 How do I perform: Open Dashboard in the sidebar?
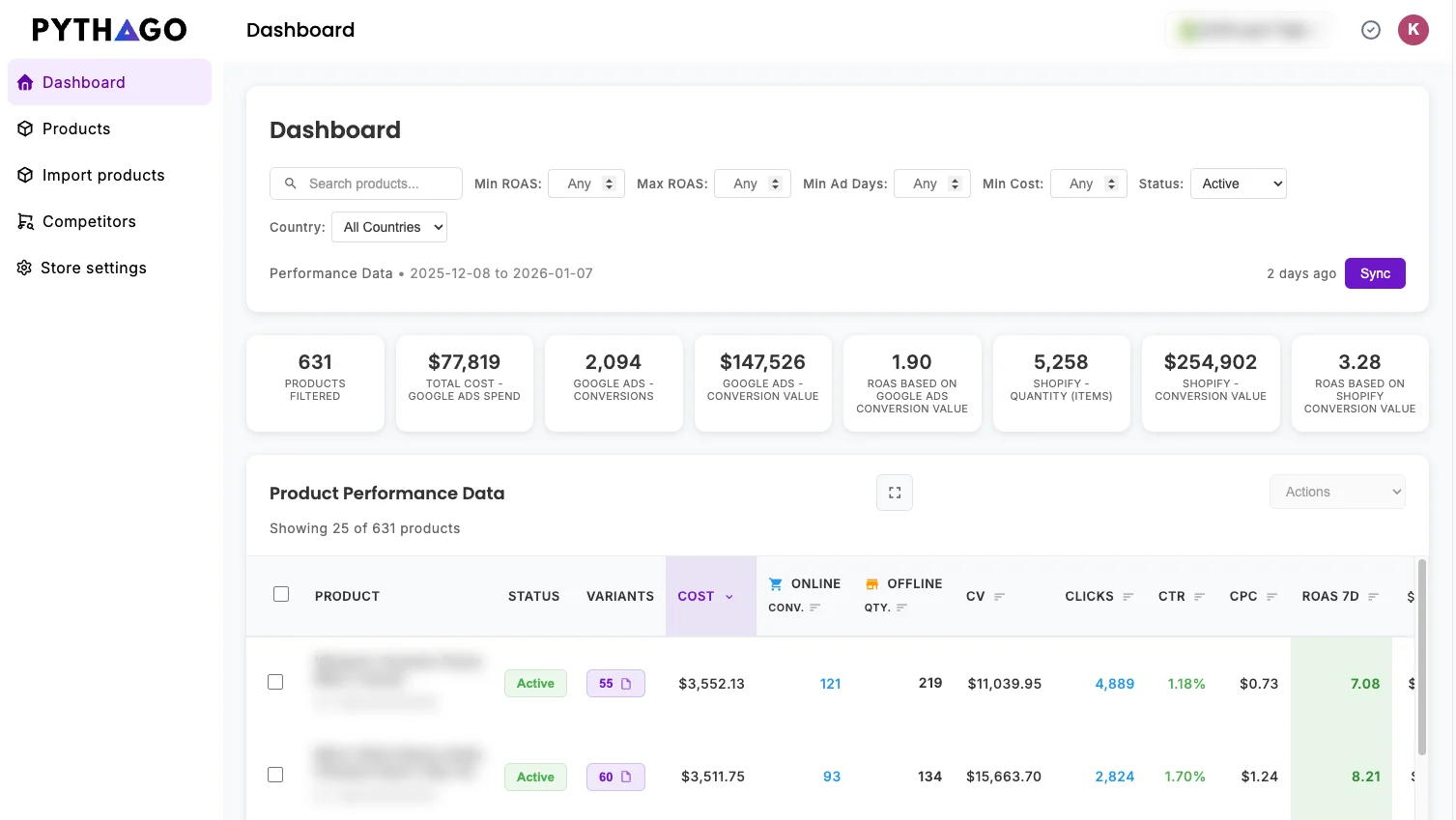point(109,82)
